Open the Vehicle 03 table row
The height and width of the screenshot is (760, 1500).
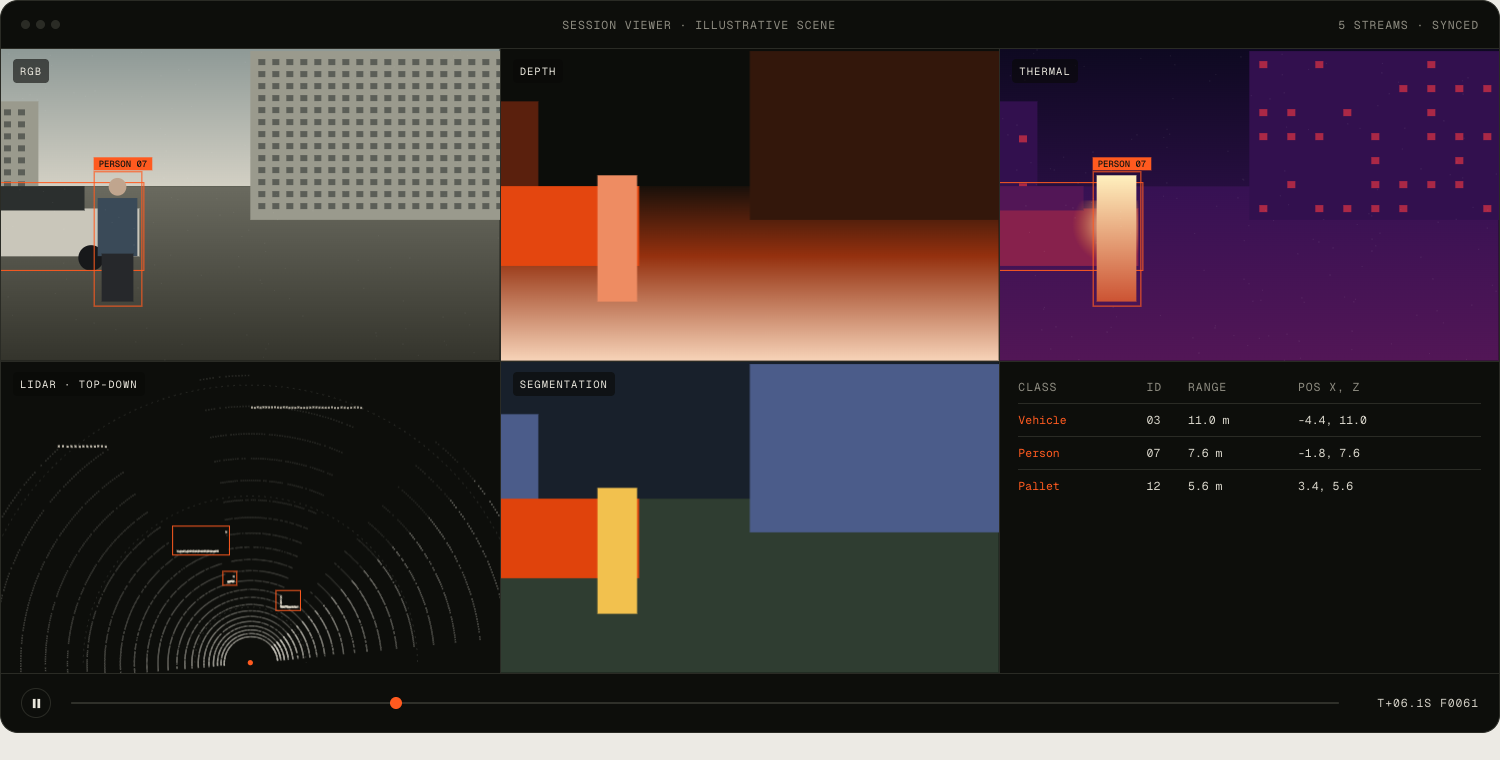(x=1249, y=420)
